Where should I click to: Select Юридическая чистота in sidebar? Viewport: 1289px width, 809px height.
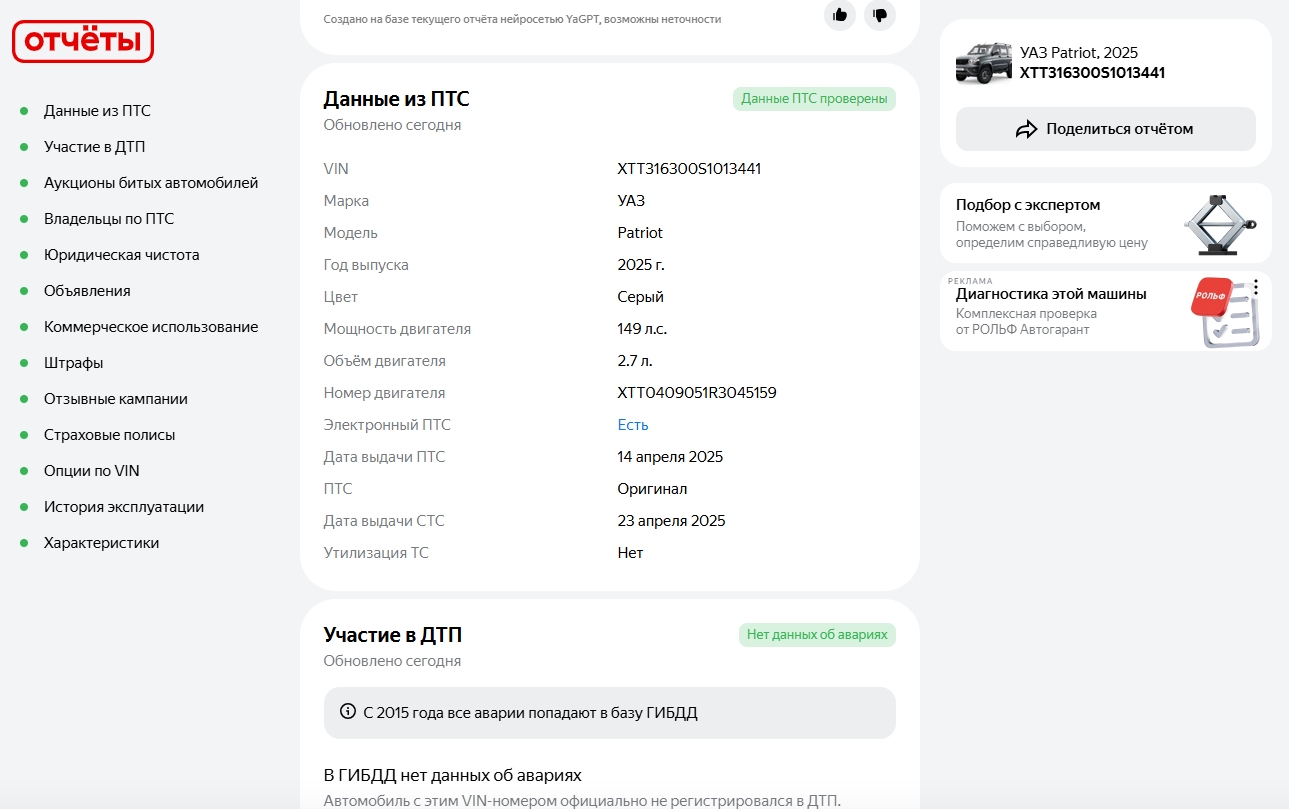click(x=121, y=255)
